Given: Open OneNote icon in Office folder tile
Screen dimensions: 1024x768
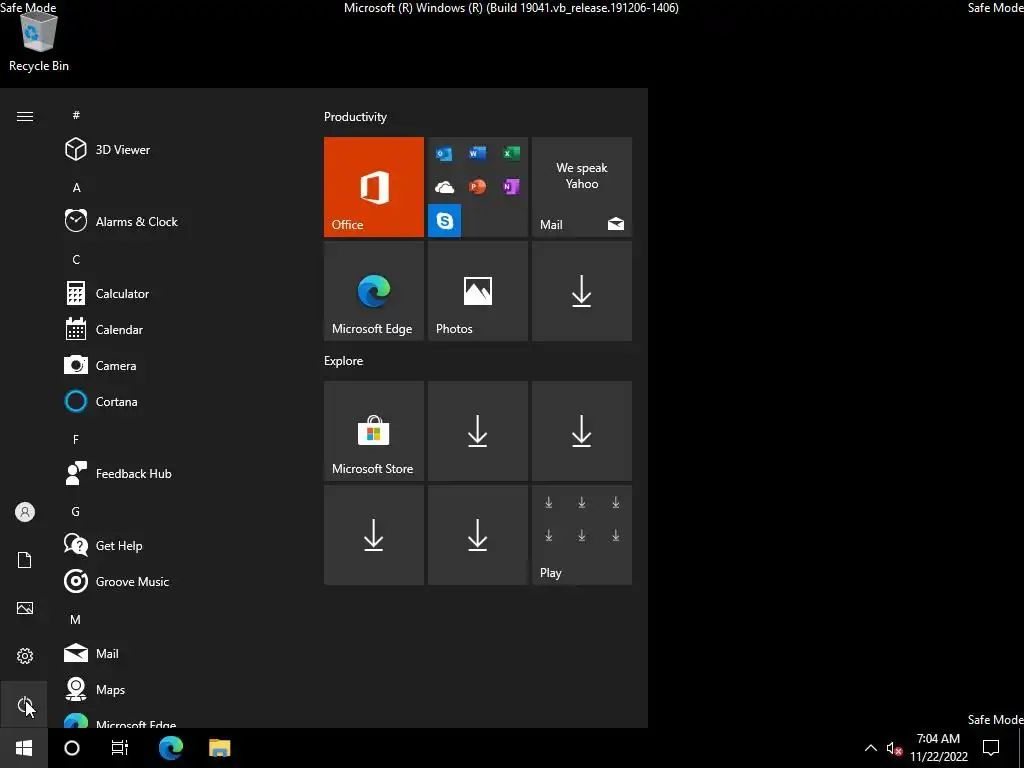Looking at the screenshot, I should tap(511, 187).
